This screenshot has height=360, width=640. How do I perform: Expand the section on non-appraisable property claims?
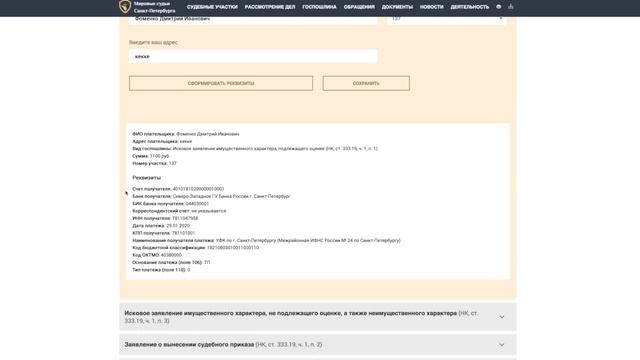318,317
